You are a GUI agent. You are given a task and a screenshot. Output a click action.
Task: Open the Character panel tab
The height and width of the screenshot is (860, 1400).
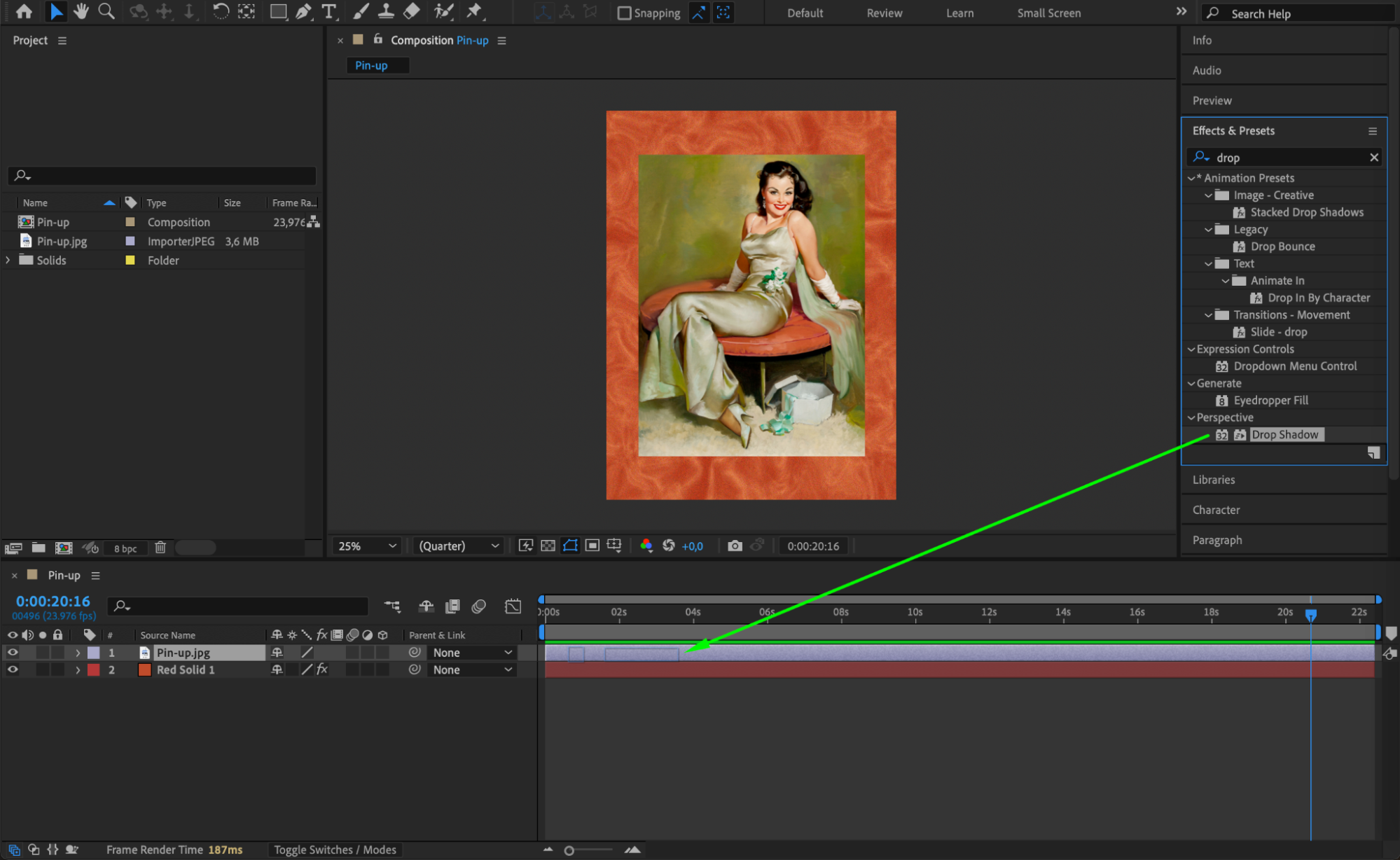tap(1216, 510)
